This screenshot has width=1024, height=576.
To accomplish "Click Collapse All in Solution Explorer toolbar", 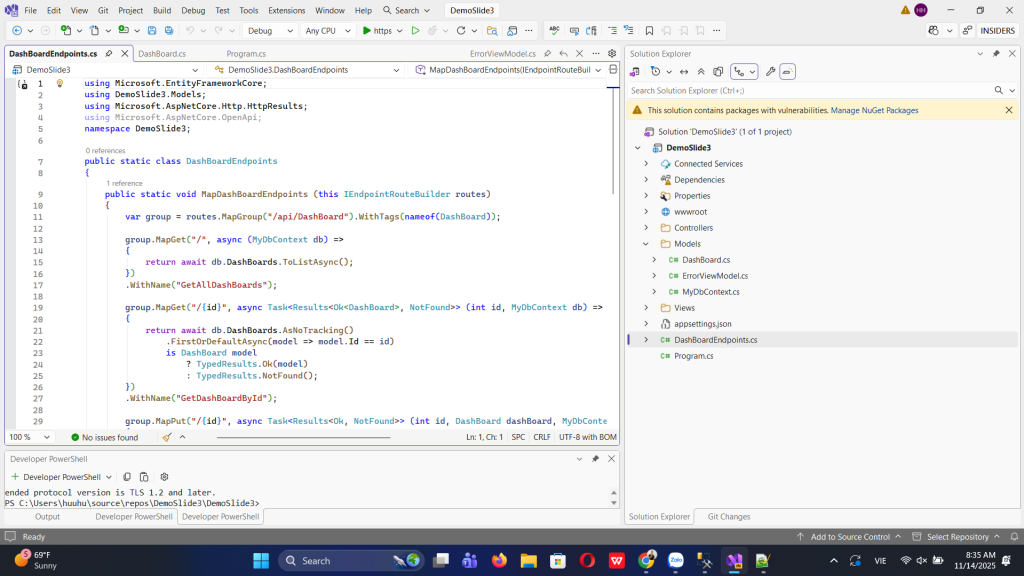I will 701,71.
